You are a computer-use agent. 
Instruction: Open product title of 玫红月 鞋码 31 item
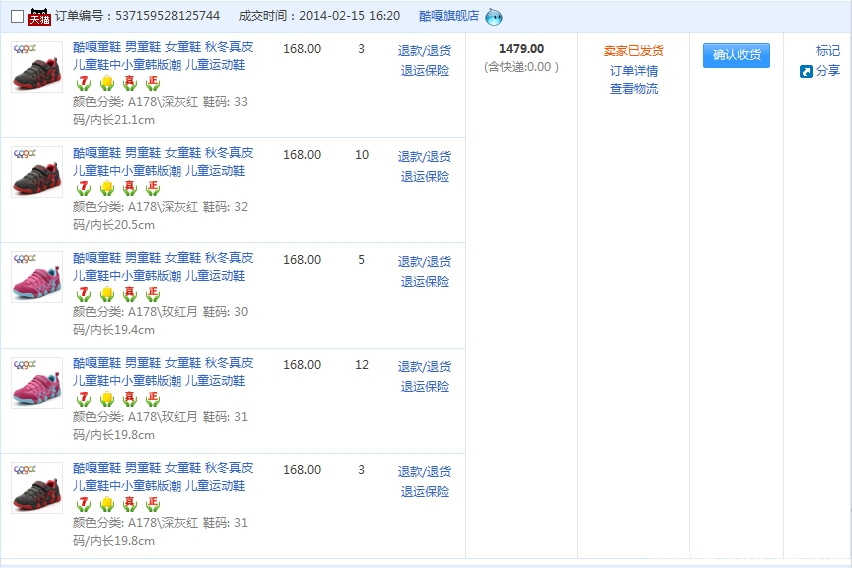click(163, 371)
